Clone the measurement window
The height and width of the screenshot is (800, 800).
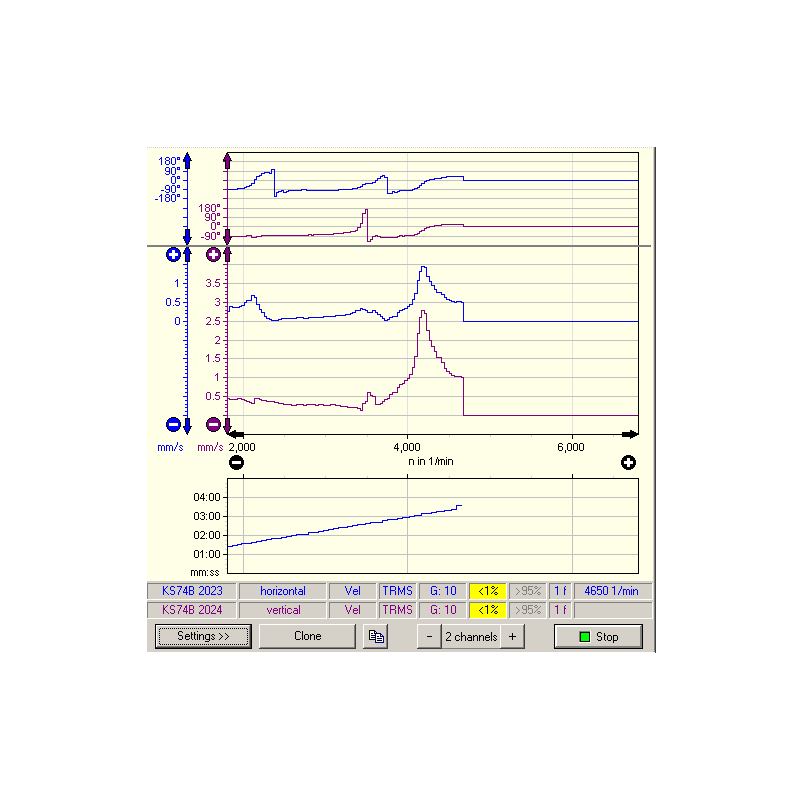coord(307,636)
